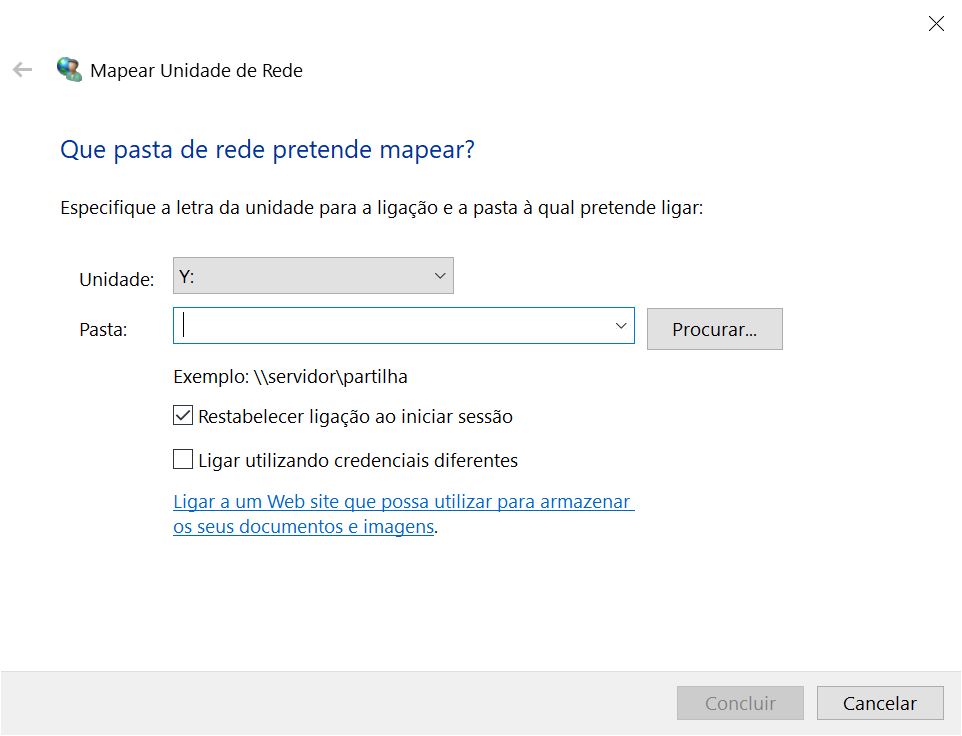Screen dimensions: 962x736
Task: Follow the 'Ligar a um Web site' link
Action: [403, 514]
